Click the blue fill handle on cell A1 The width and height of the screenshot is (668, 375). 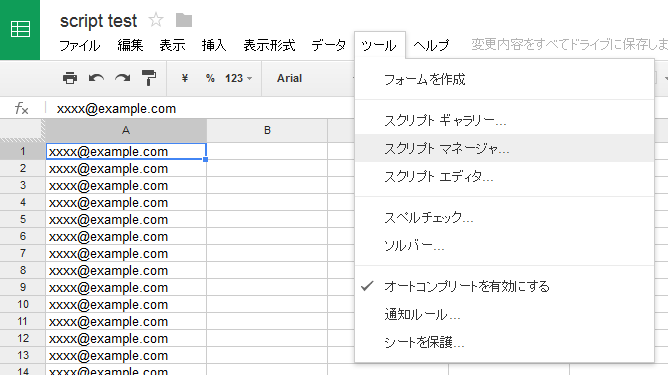point(205,159)
